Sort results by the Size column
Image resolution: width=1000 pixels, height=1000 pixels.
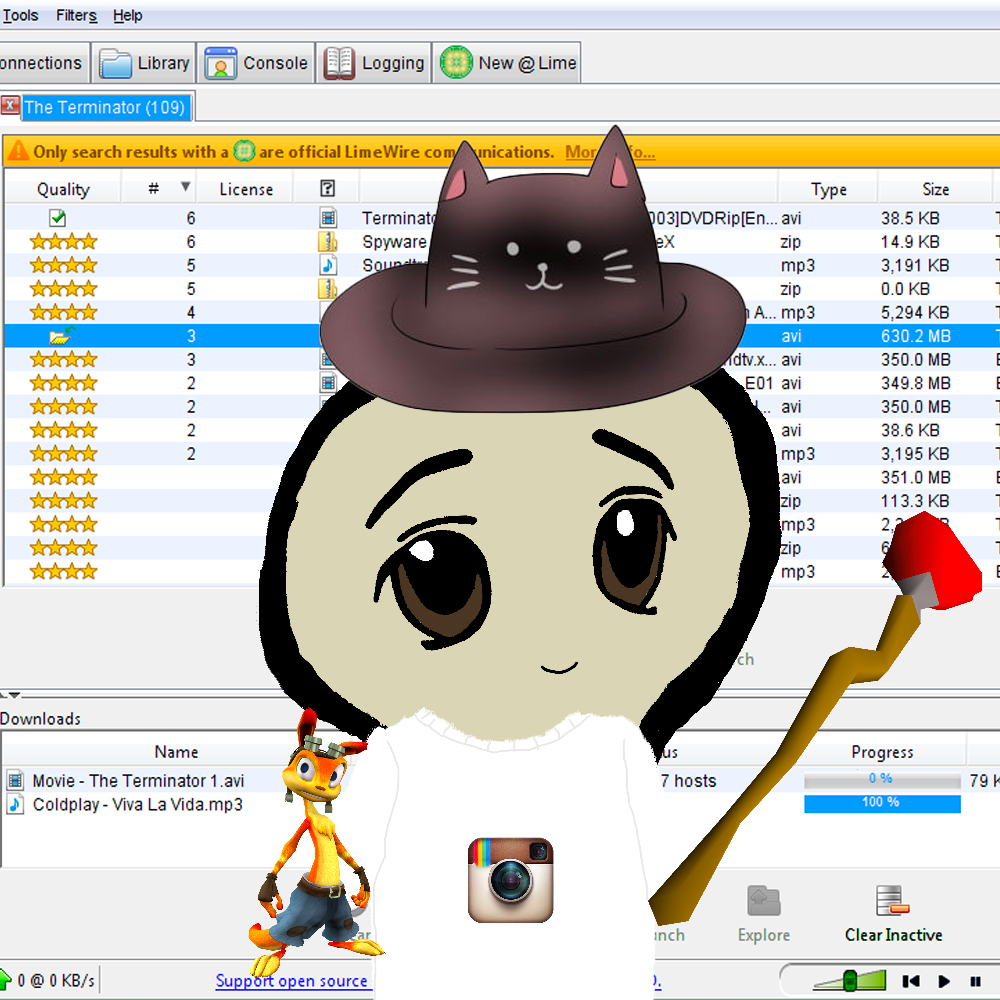point(935,189)
